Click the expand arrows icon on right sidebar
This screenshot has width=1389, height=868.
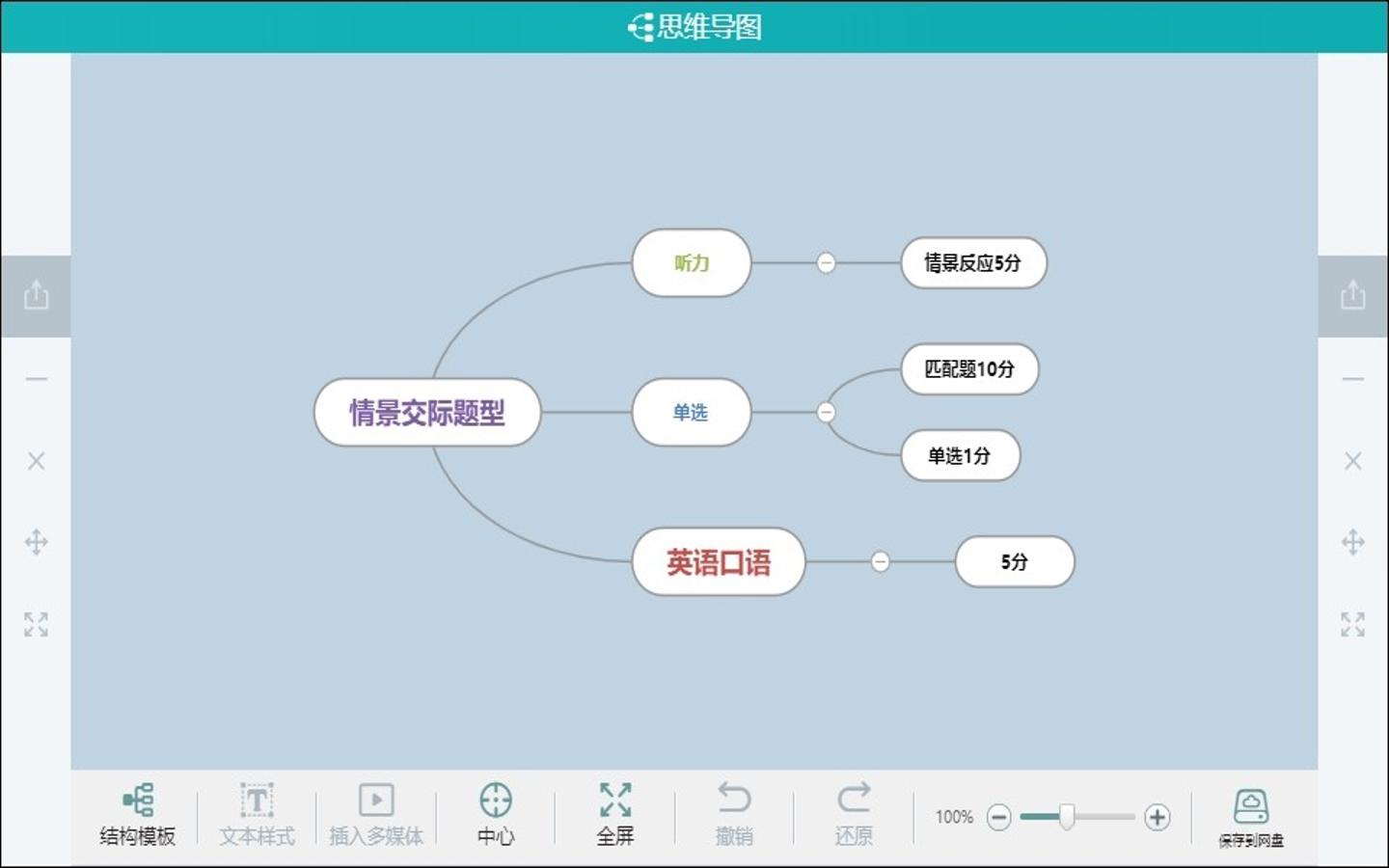tap(1352, 624)
